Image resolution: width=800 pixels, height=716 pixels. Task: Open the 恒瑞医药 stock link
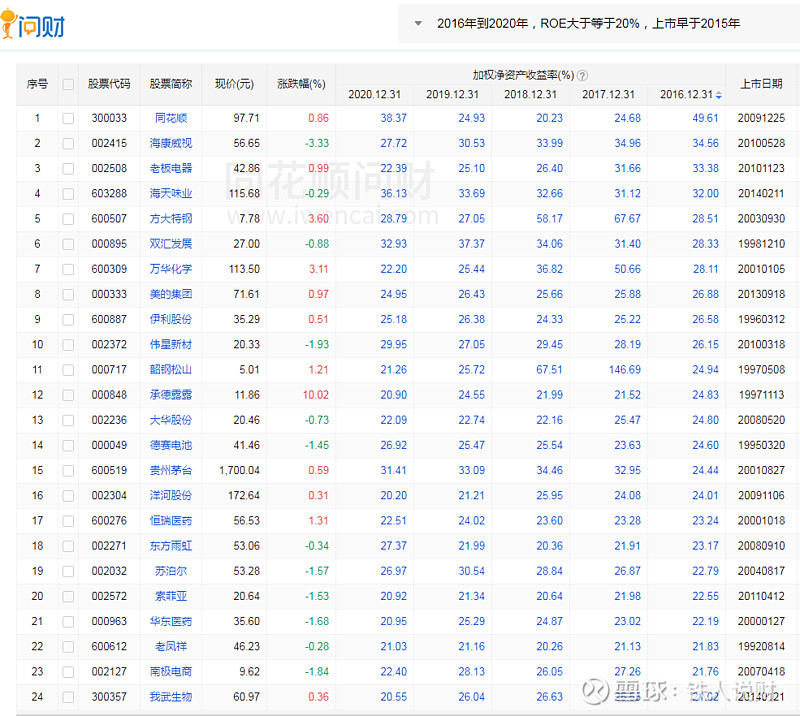pos(171,520)
